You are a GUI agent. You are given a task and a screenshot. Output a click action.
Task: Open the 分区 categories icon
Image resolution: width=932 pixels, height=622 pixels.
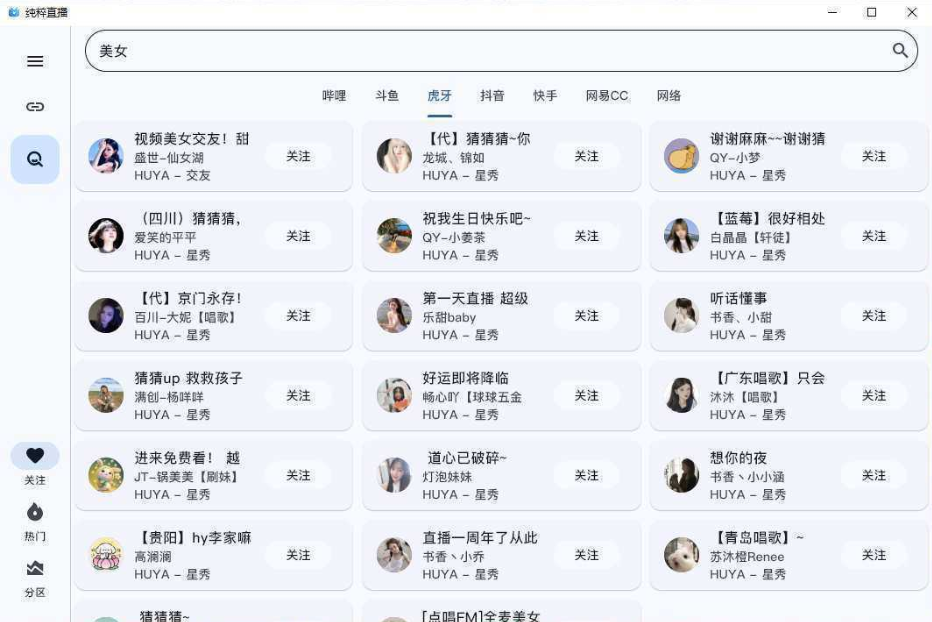click(x=35, y=568)
